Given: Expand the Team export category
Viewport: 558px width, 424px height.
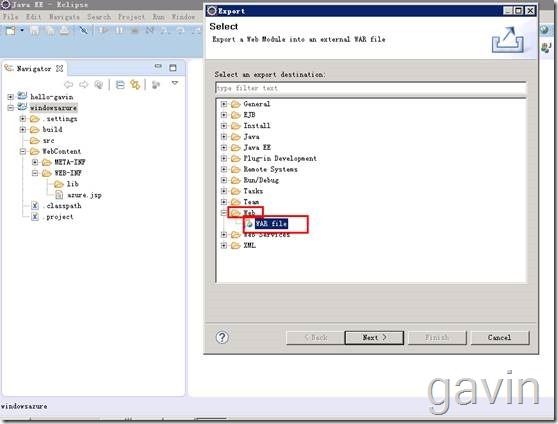Looking at the screenshot, I should (x=224, y=202).
